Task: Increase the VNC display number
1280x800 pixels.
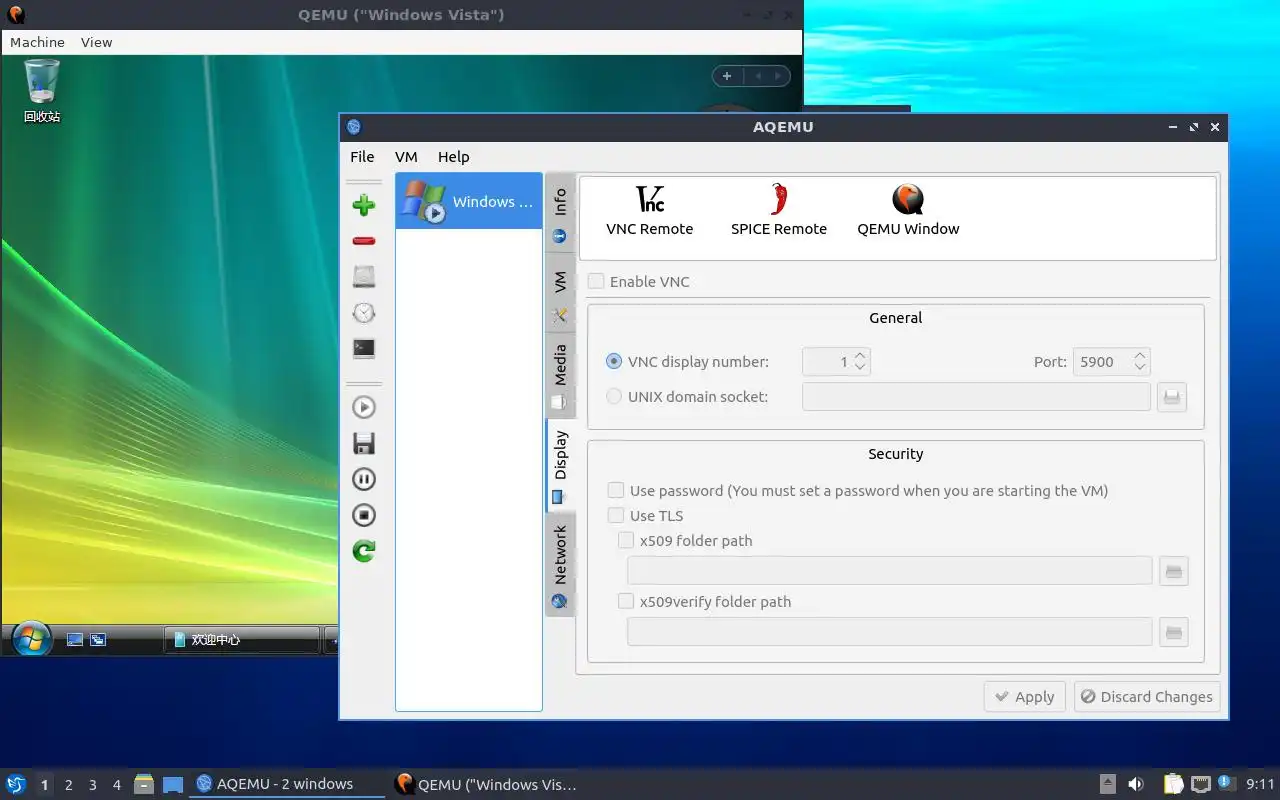Action: [860, 355]
